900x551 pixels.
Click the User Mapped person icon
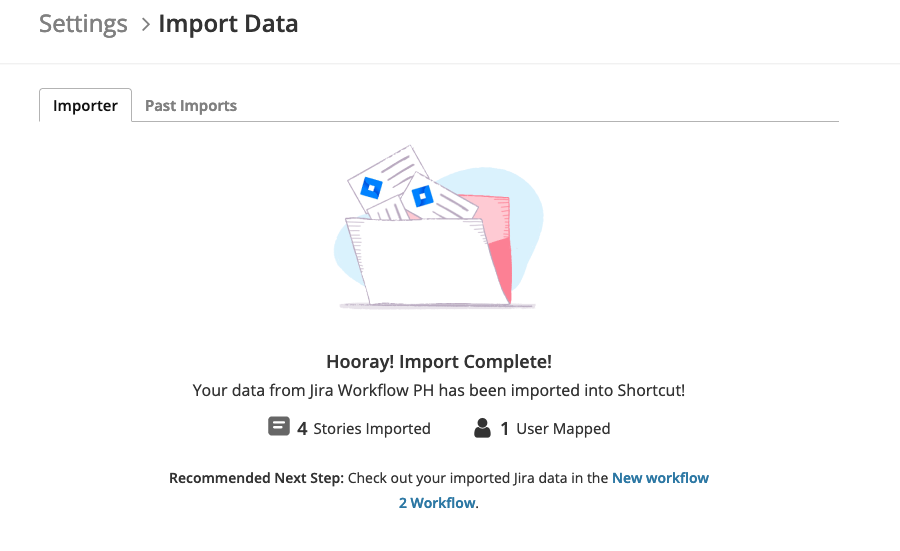[482, 428]
